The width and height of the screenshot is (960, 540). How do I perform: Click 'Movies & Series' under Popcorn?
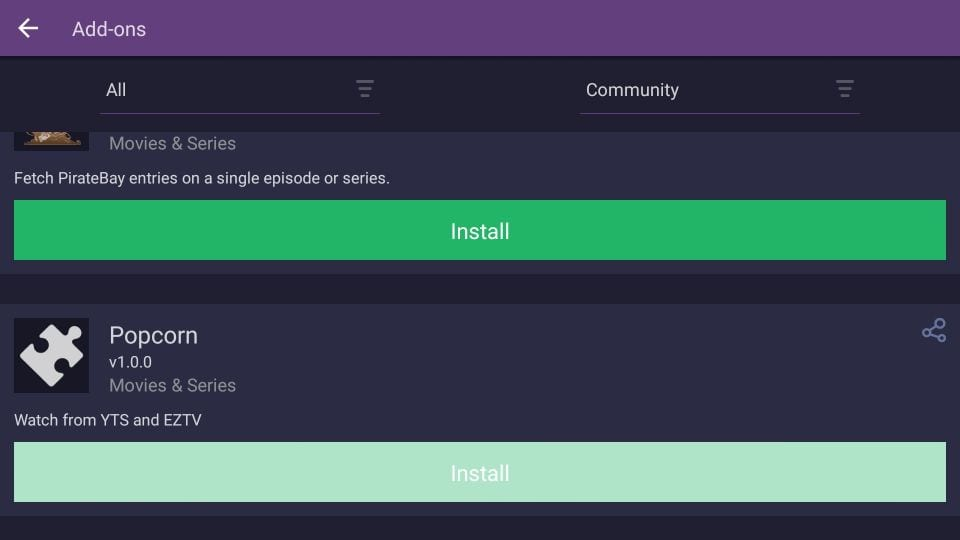(x=173, y=385)
